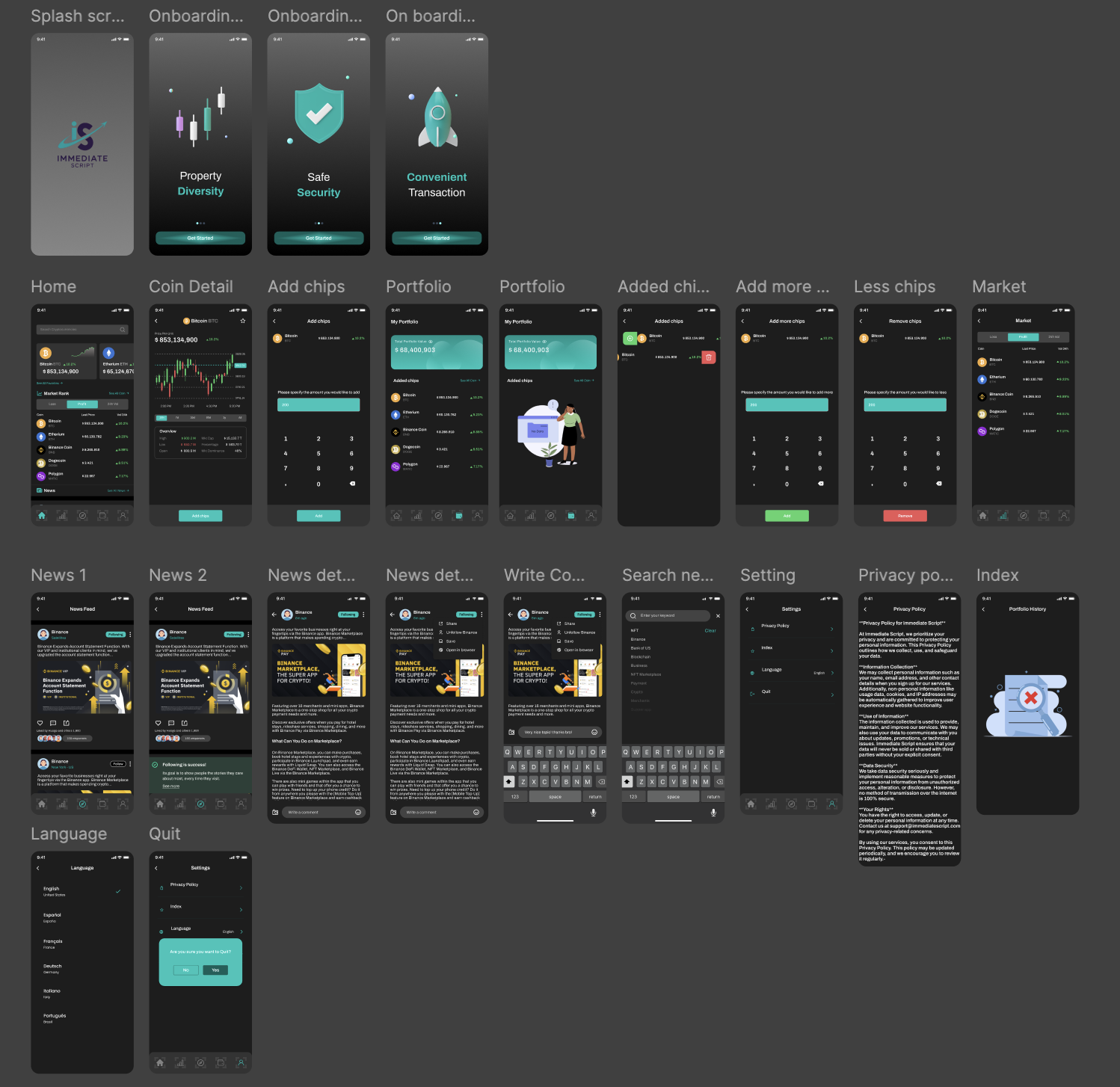Open the Index row chevron in Setting screen

[x=832, y=651]
